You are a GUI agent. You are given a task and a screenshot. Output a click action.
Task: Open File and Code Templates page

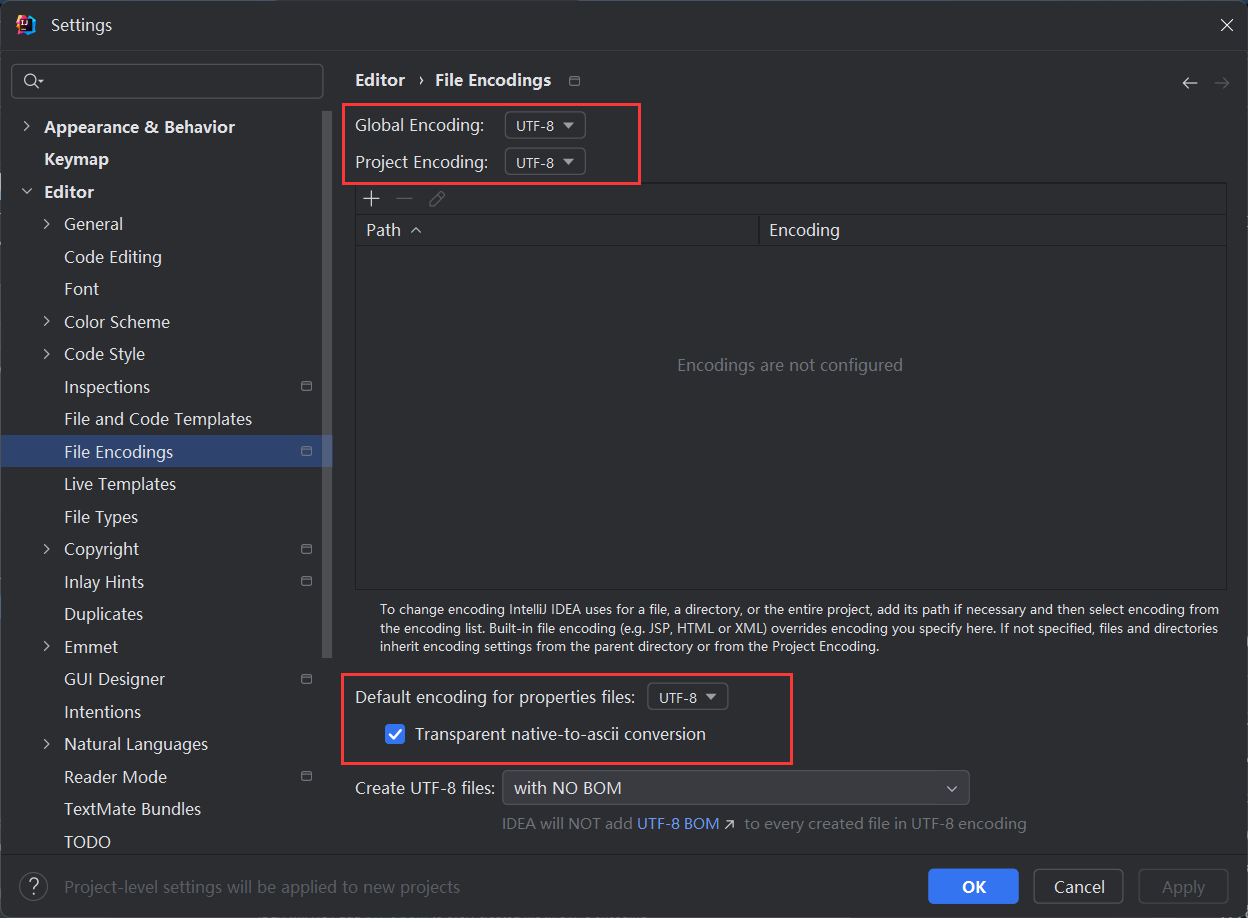click(x=158, y=419)
